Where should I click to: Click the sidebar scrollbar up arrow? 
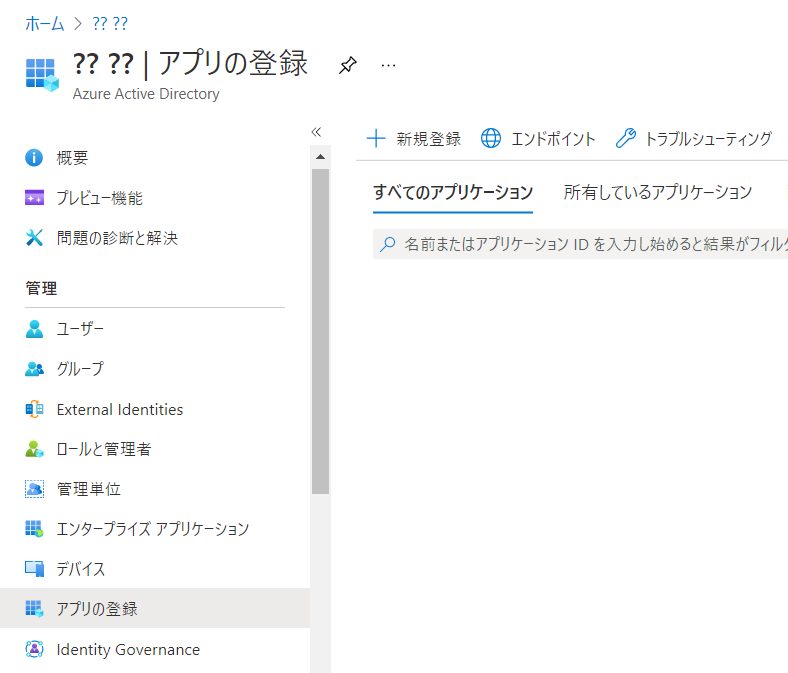[320, 157]
